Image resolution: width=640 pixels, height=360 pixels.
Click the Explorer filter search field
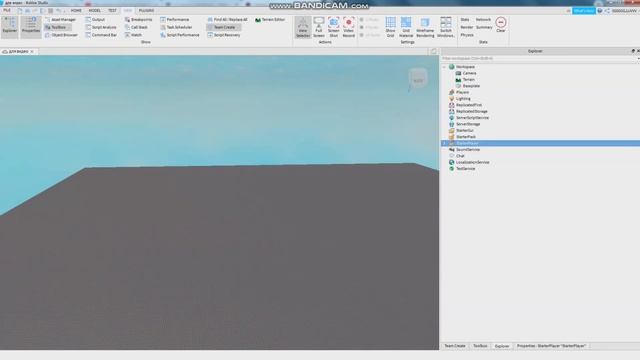[x=539, y=59]
